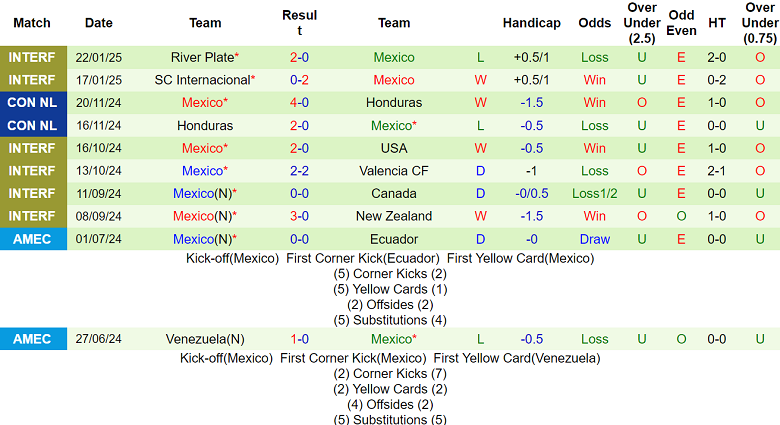This screenshot has width=780, height=425.
Task: Click the CON NL badge dated 20/11/24
Action: tap(33, 103)
